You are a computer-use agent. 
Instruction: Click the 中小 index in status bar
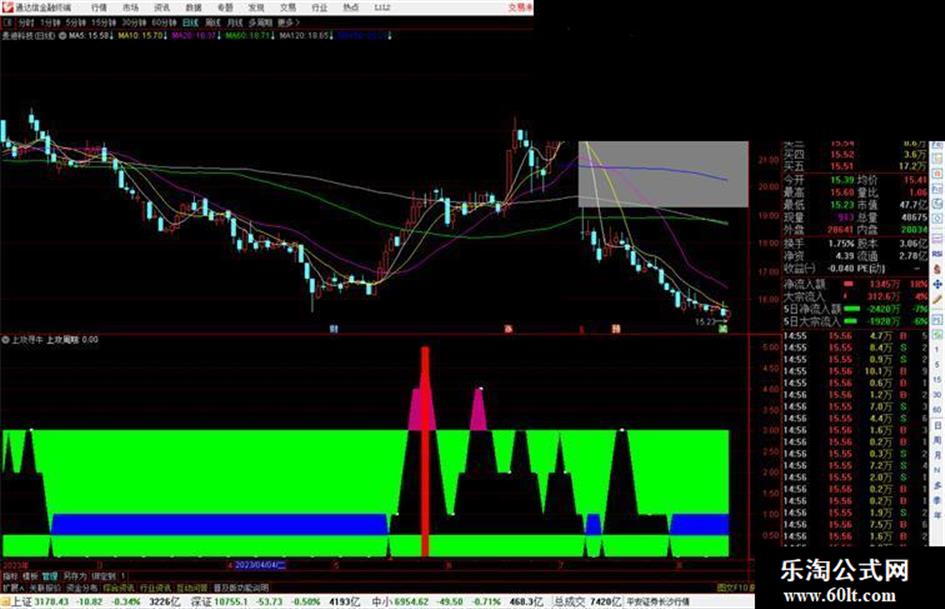click(x=382, y=602)
